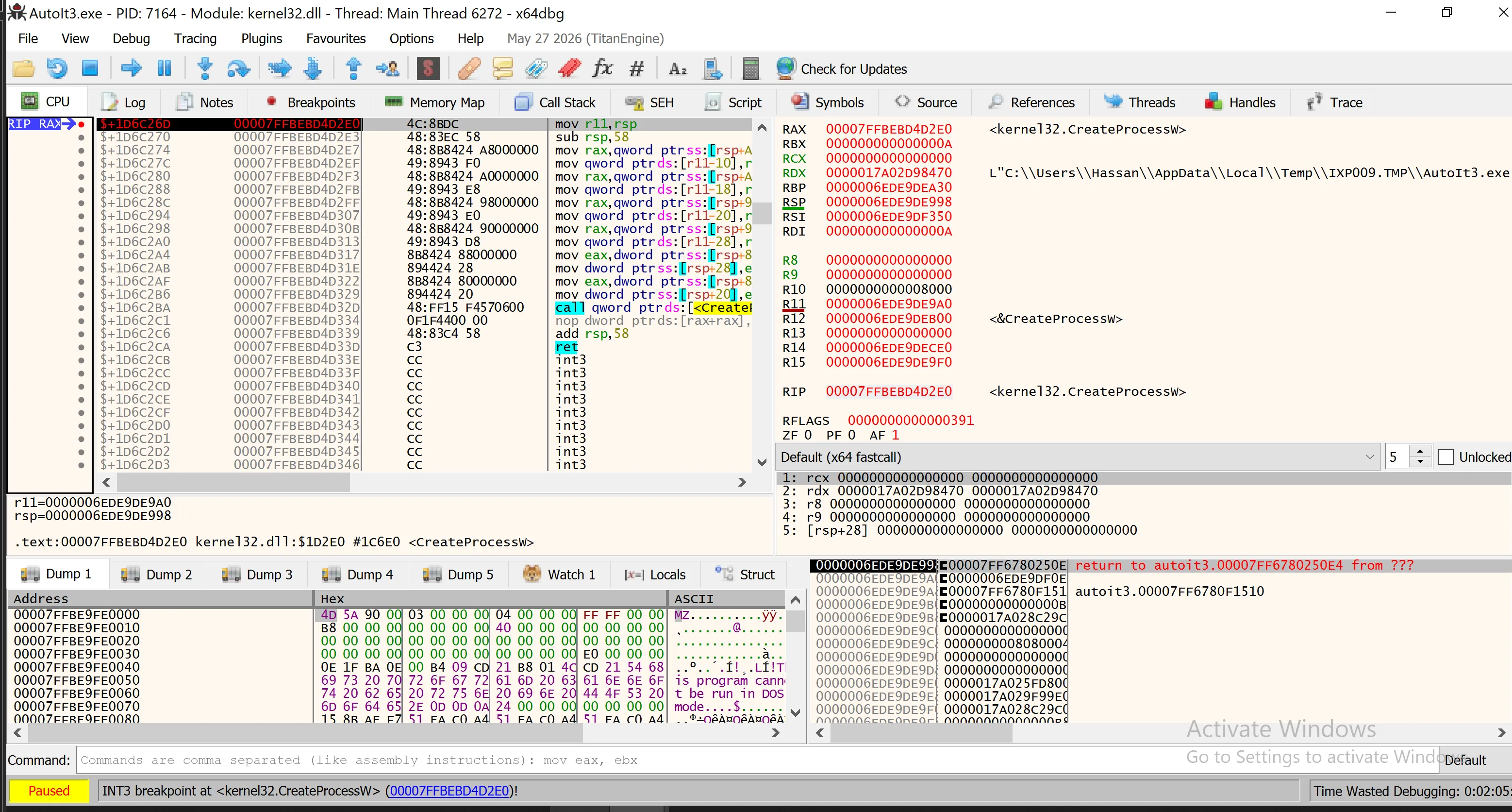The width and height of the screenshot is (1512, 812).
Task: Click the dump pane horizontal scrollbar thumb
Action: click(x=305, y=733)
